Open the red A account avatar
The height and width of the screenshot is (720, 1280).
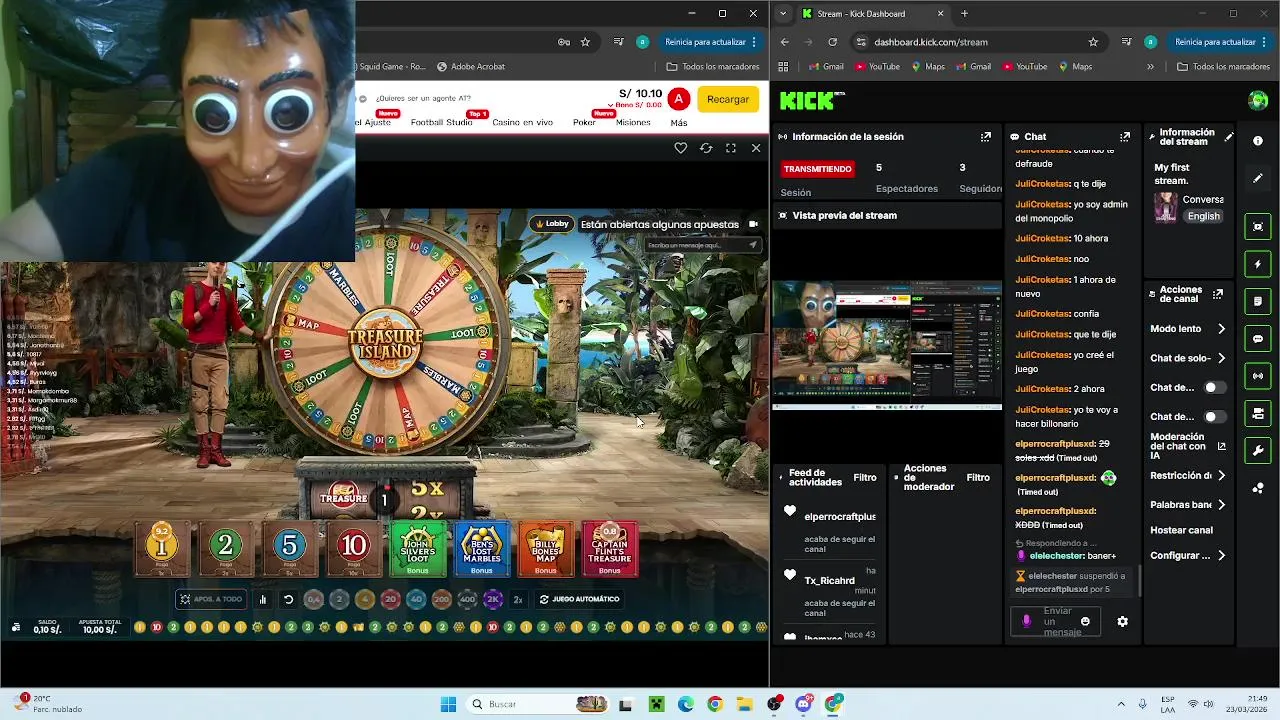click(x=678, y=99)
